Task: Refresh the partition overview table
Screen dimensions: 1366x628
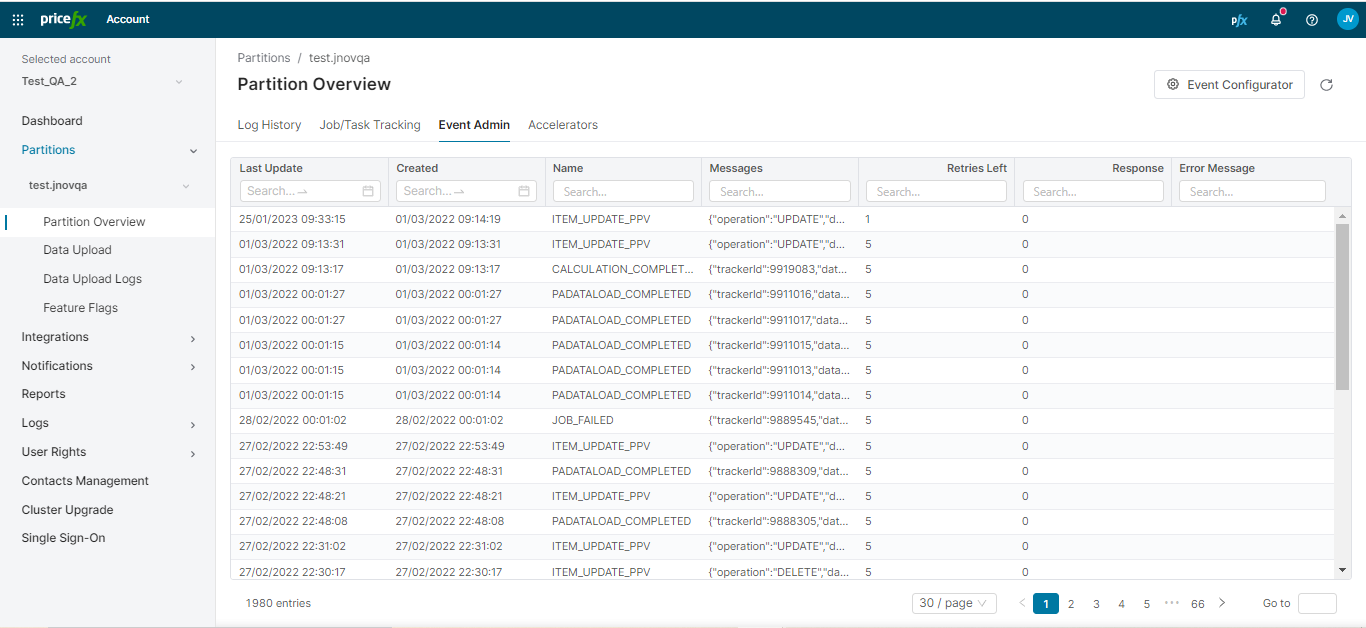Action: [x=1326, y=85]
